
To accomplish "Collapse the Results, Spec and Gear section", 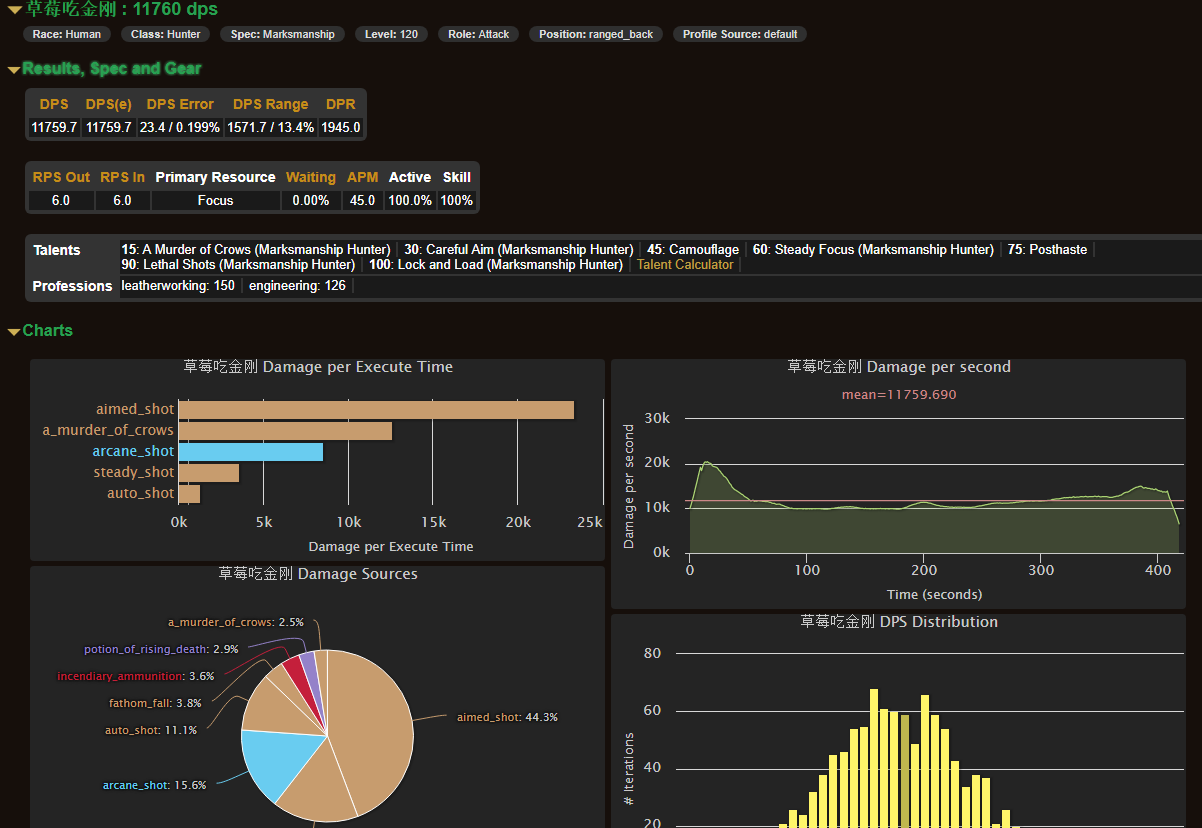I will click(111, 69).
